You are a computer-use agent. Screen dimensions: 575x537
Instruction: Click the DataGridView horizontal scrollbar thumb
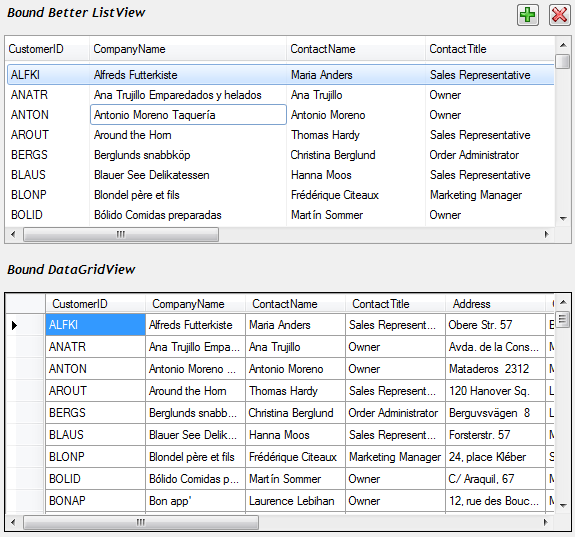click(x=141, y=522)
